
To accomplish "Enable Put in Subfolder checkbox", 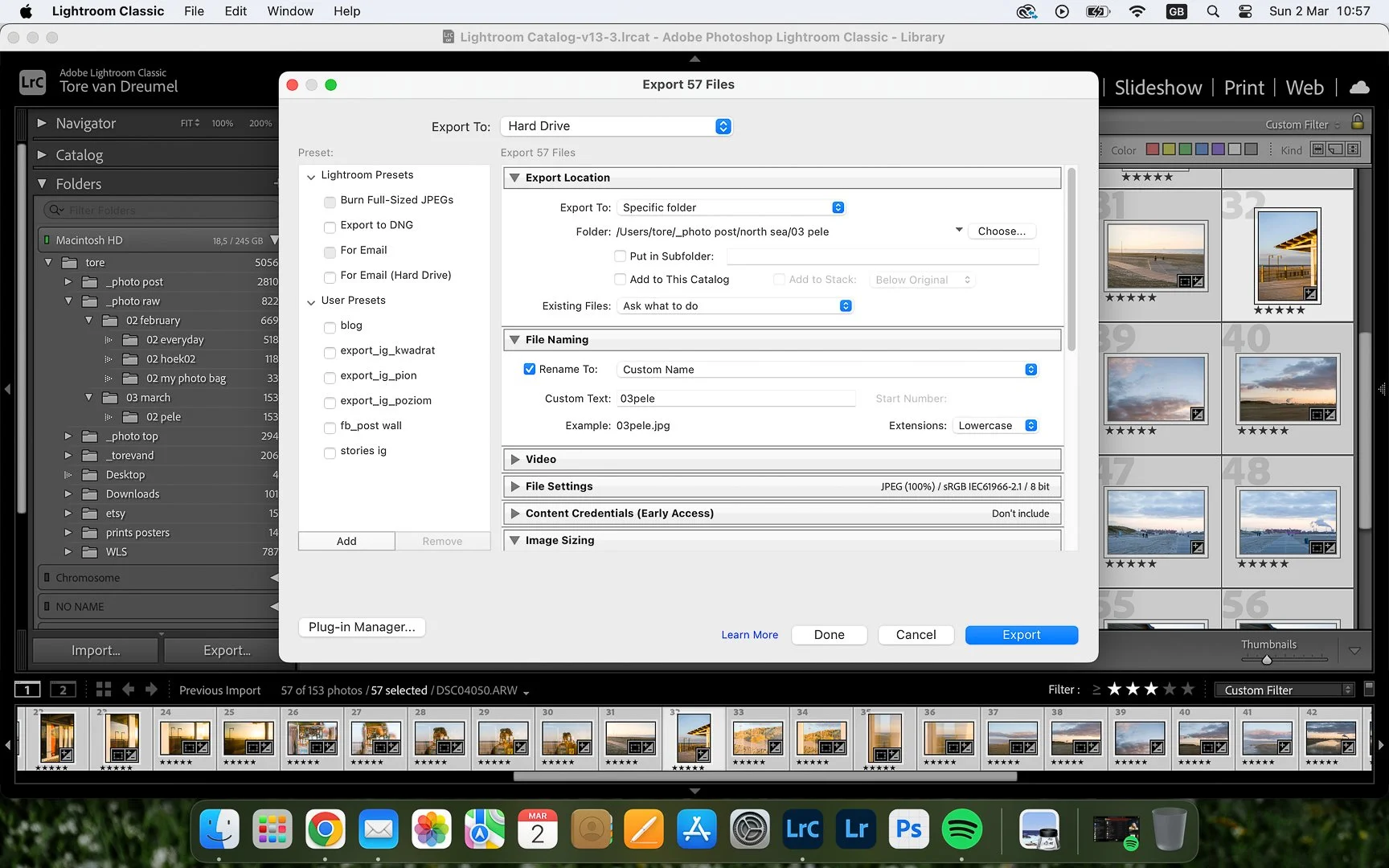I will click(x=620, y=256).
